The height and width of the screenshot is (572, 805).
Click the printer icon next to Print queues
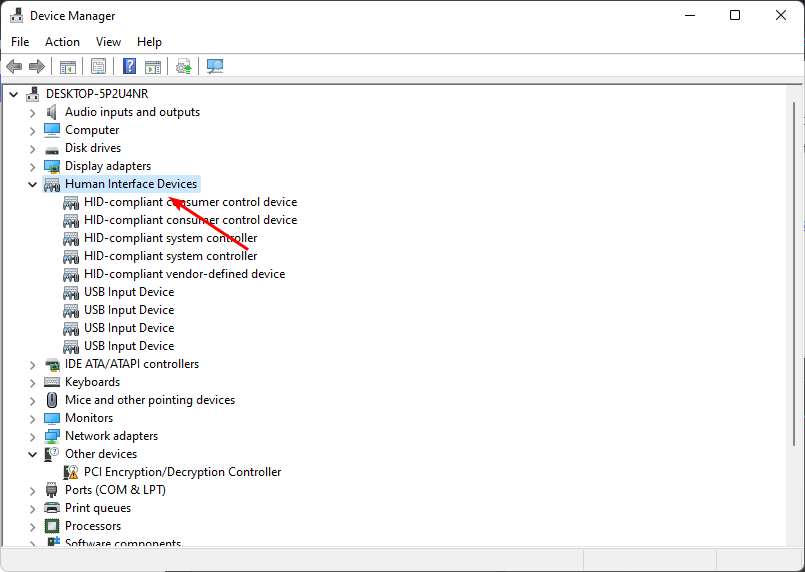coord(52,508)
